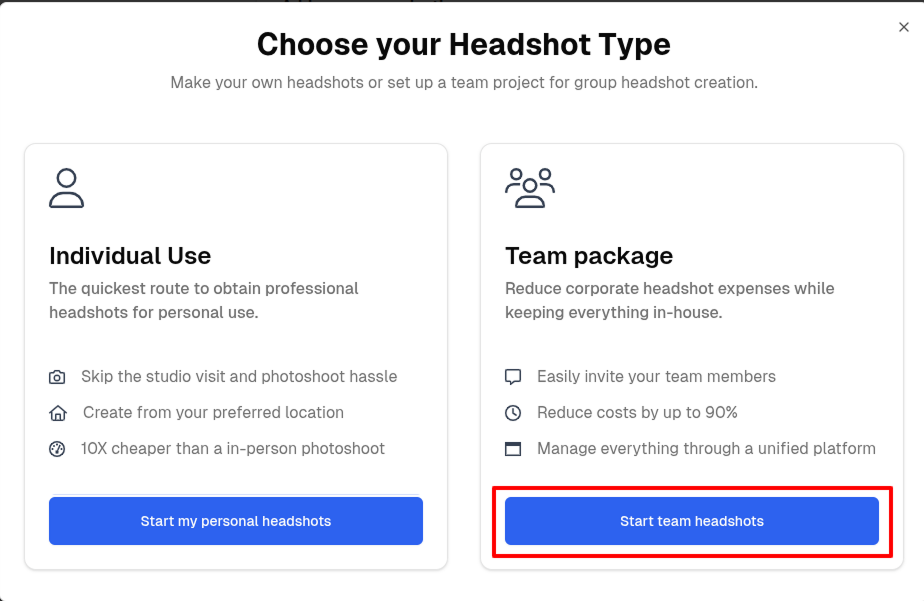Click the subtitle about setting up a team project
Screen dimensions: 924x601
[x=462, y=82]
